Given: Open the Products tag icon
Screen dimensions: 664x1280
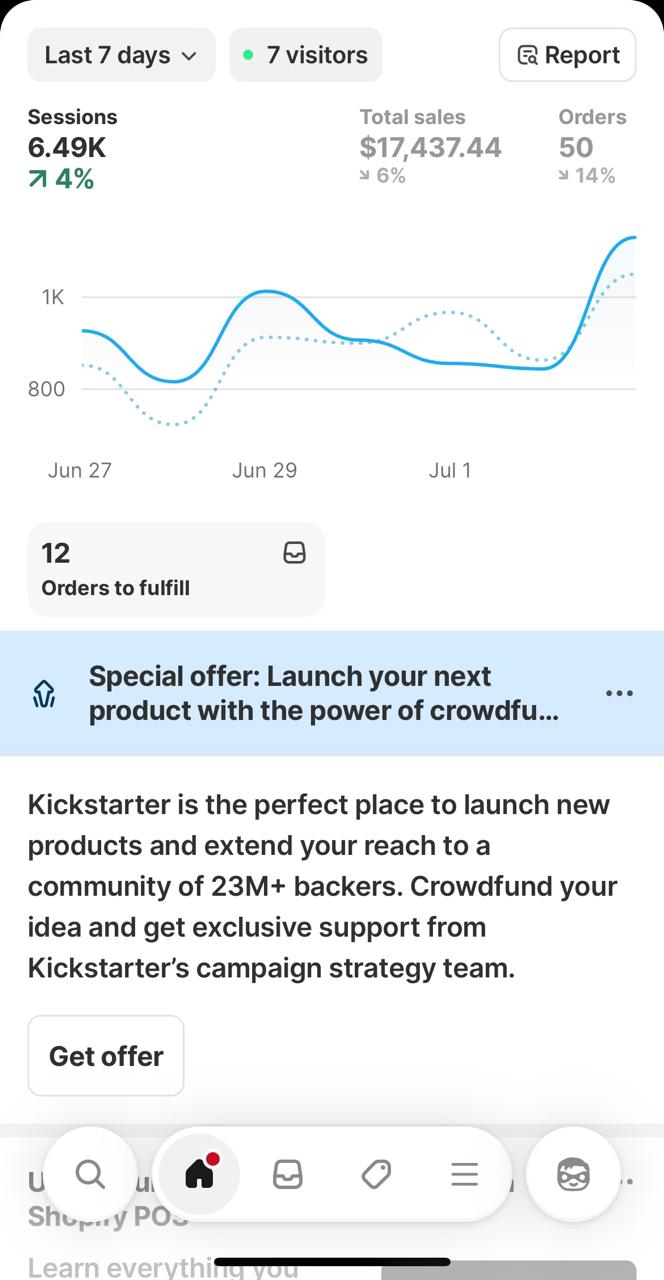Looking at the screenshot, I should 376,1174.
